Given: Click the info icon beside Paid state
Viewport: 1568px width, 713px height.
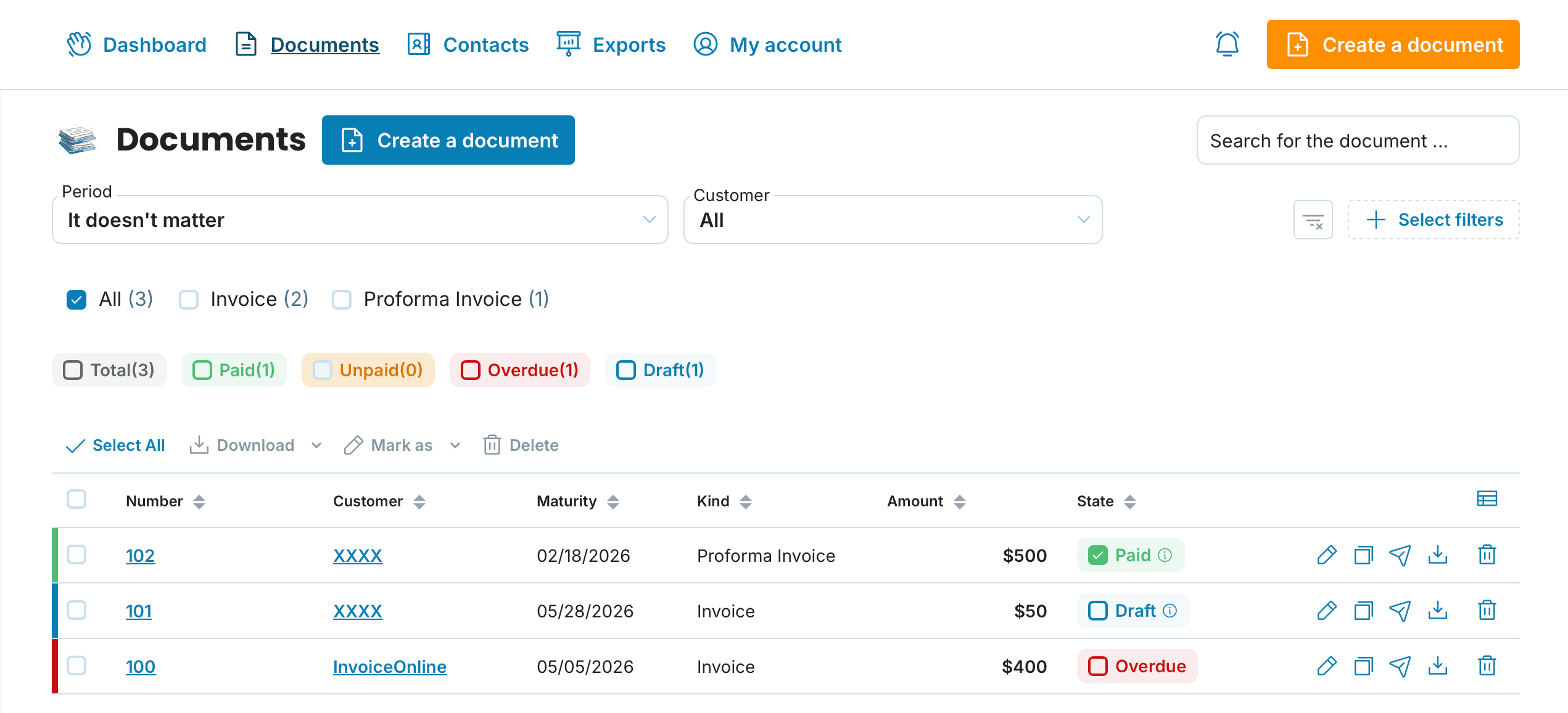Looking at the screenshot, I should coord(1165,555).
